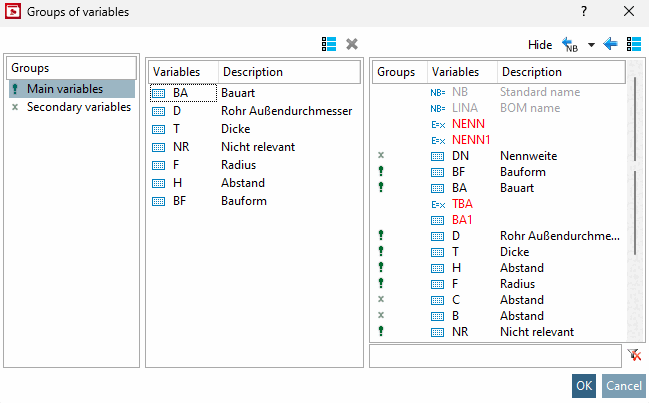Select NR Nicht relevant row in middle list
649x403 pixels.
tap(254, 147)
